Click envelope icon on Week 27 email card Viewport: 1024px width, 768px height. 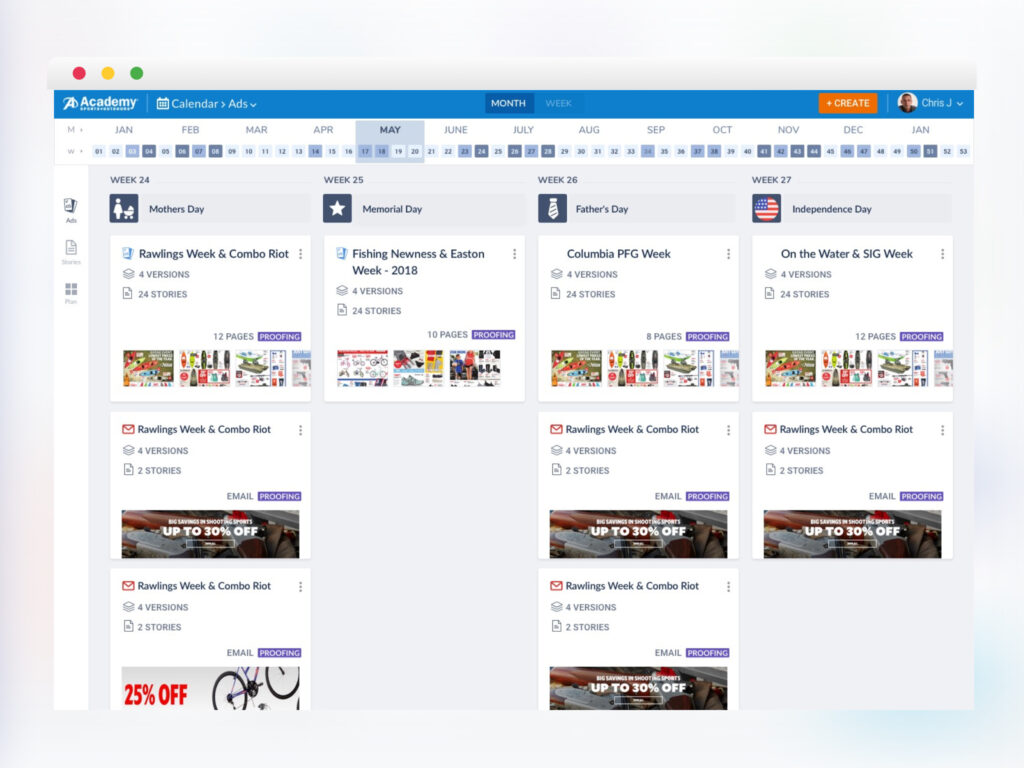tap(770, 429)
